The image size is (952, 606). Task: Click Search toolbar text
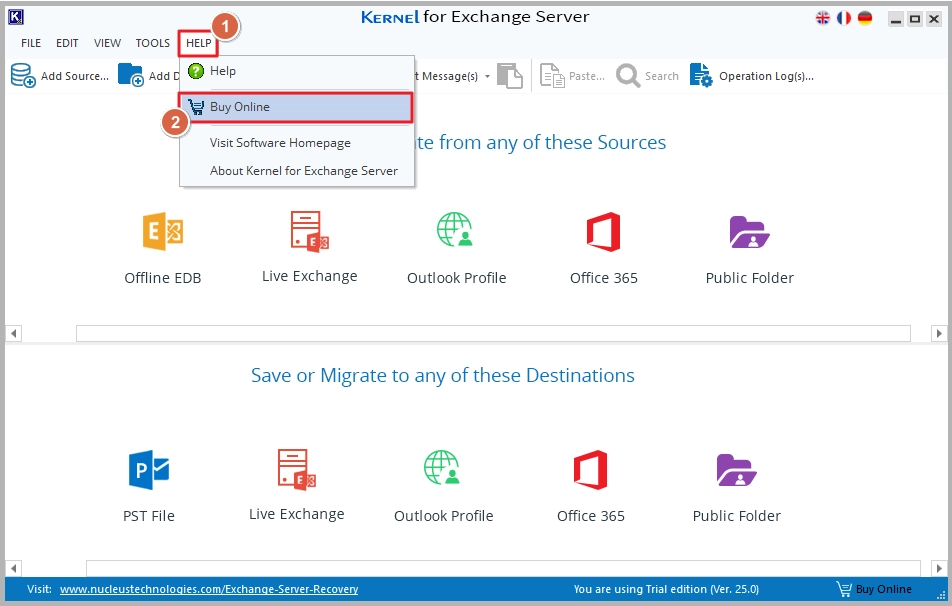coord(662,76)
